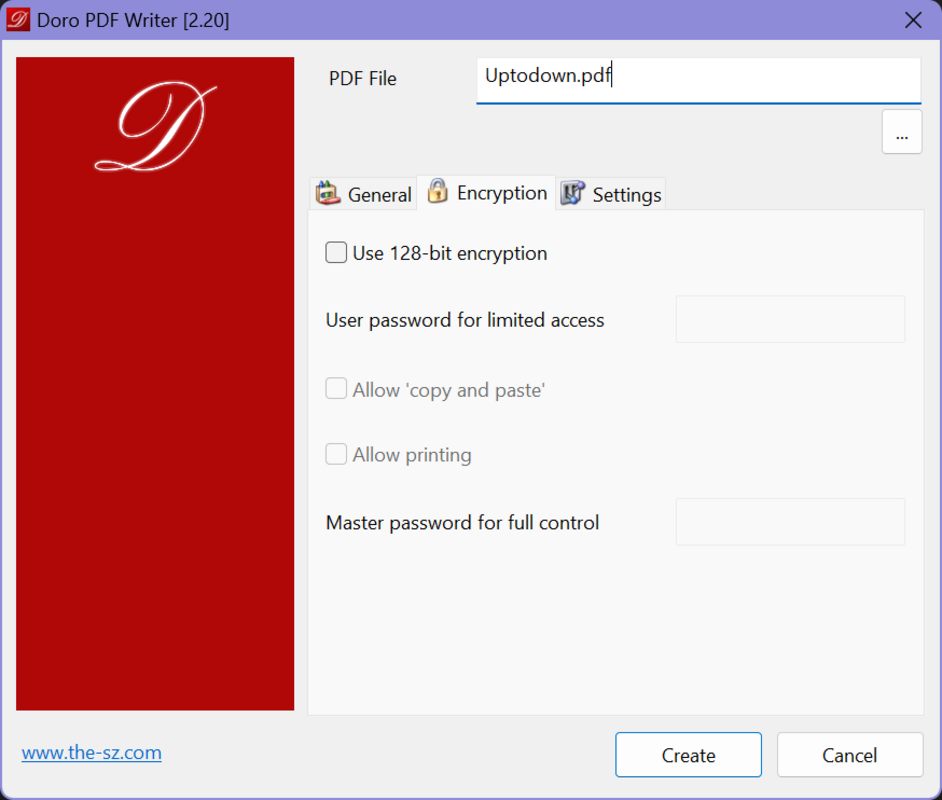Click the Settings tab tools icon
The height and width of the screenshot is (800, 942).
573,193
